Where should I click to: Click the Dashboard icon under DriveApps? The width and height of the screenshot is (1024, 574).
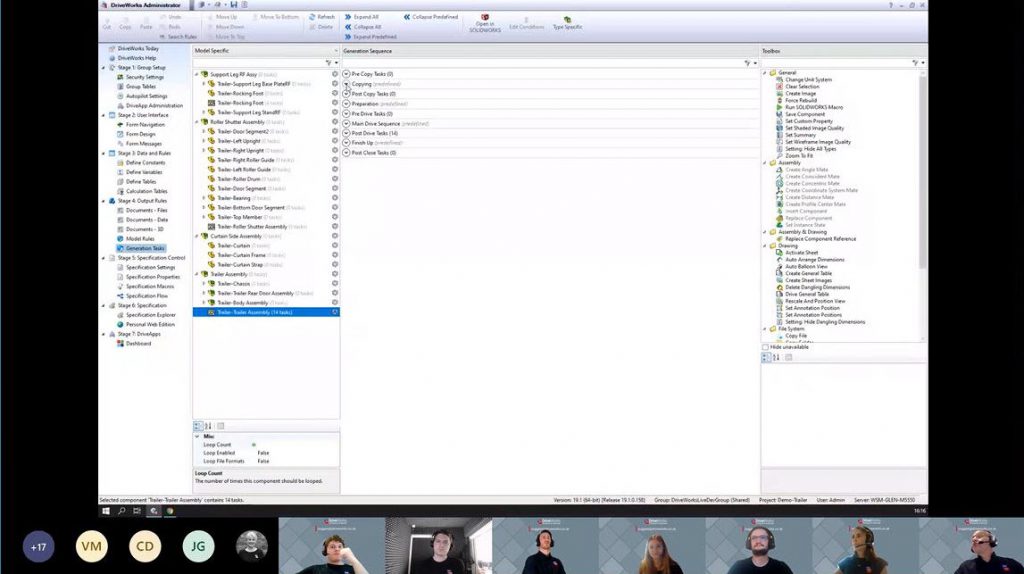(x=120, y=343)
